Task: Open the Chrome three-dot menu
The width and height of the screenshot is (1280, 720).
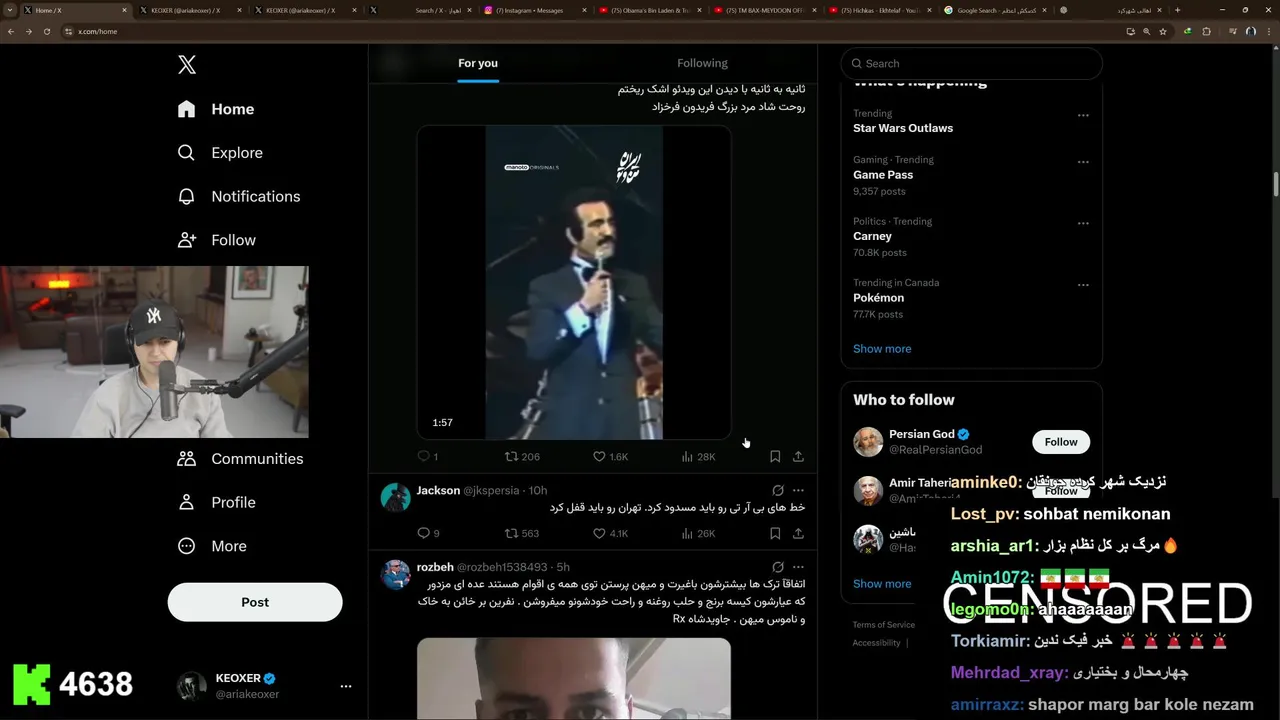Action: point(1269,31)
